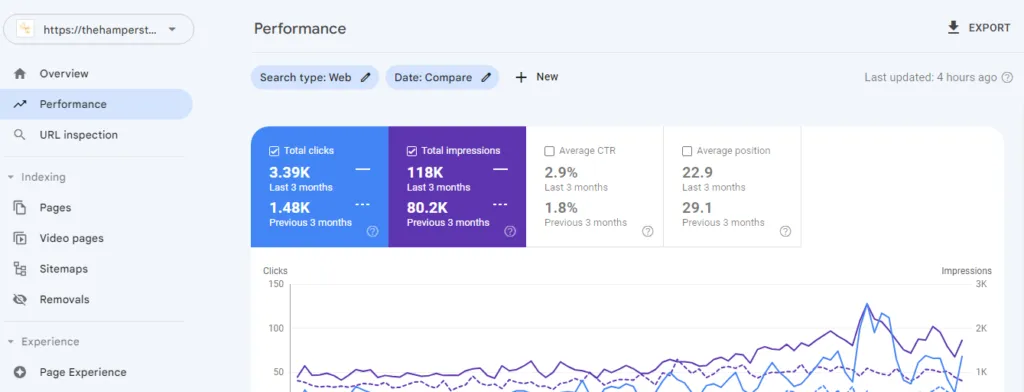
Task: Click the plus icon next to New
Action: (x=520, y=78)
